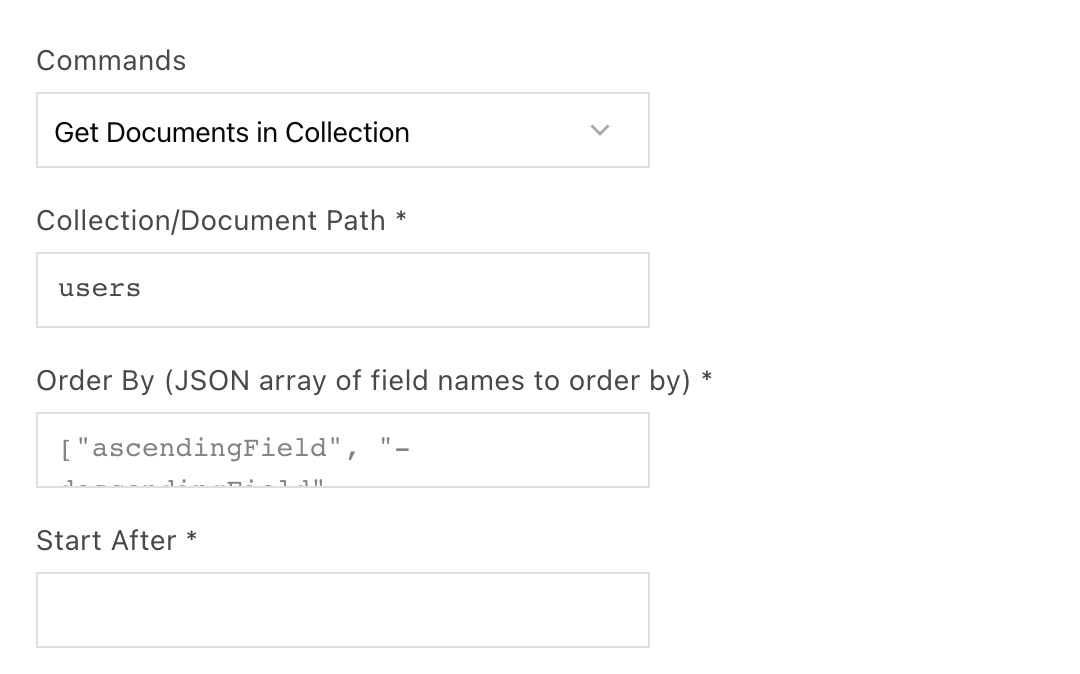The width and height of the screenshot is (1080, 674).
Task: Click the parenthetical JSON array of field names text
Action: (427, 381)
